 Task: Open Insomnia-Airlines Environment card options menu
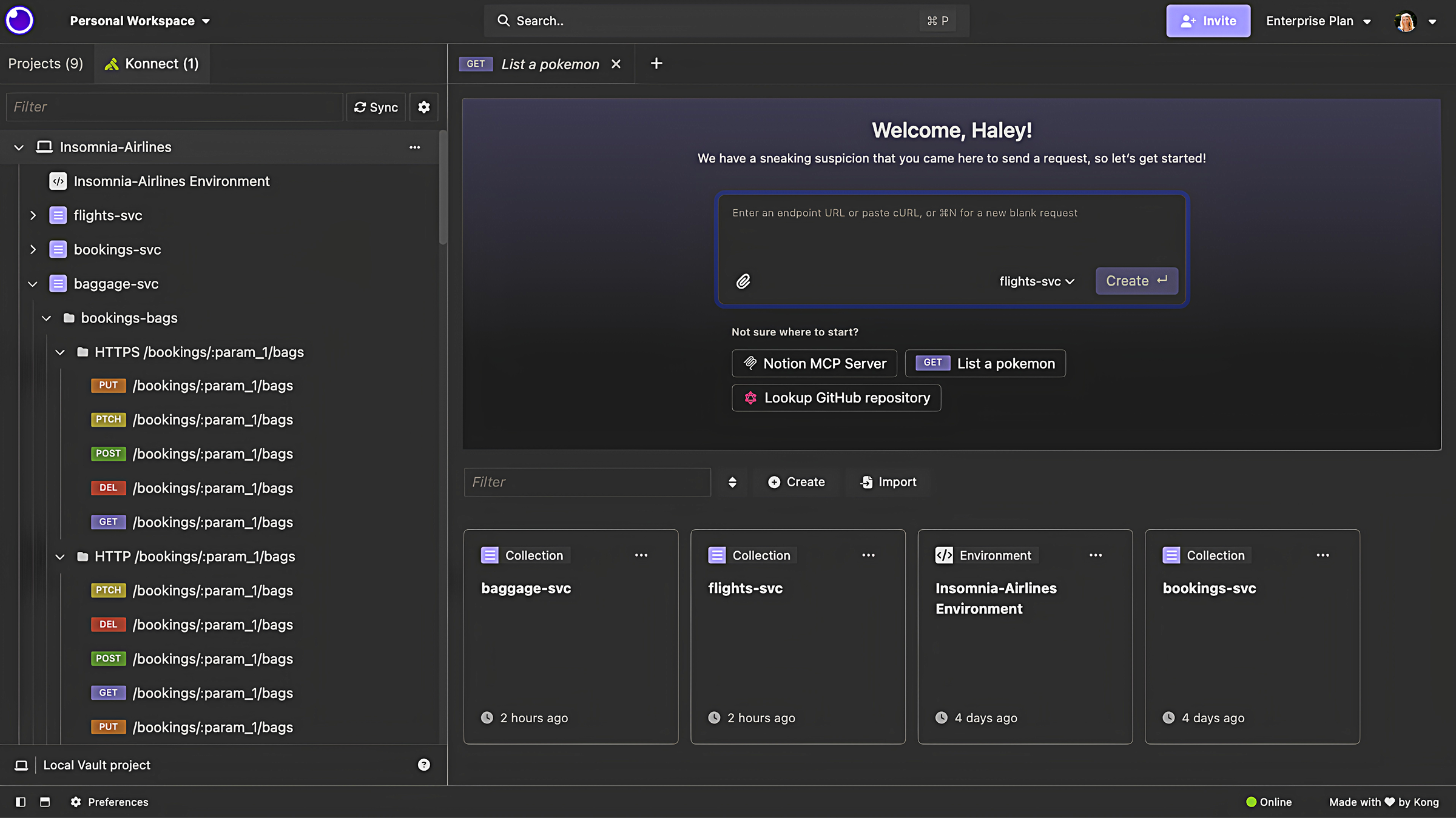coord(1096,555)
